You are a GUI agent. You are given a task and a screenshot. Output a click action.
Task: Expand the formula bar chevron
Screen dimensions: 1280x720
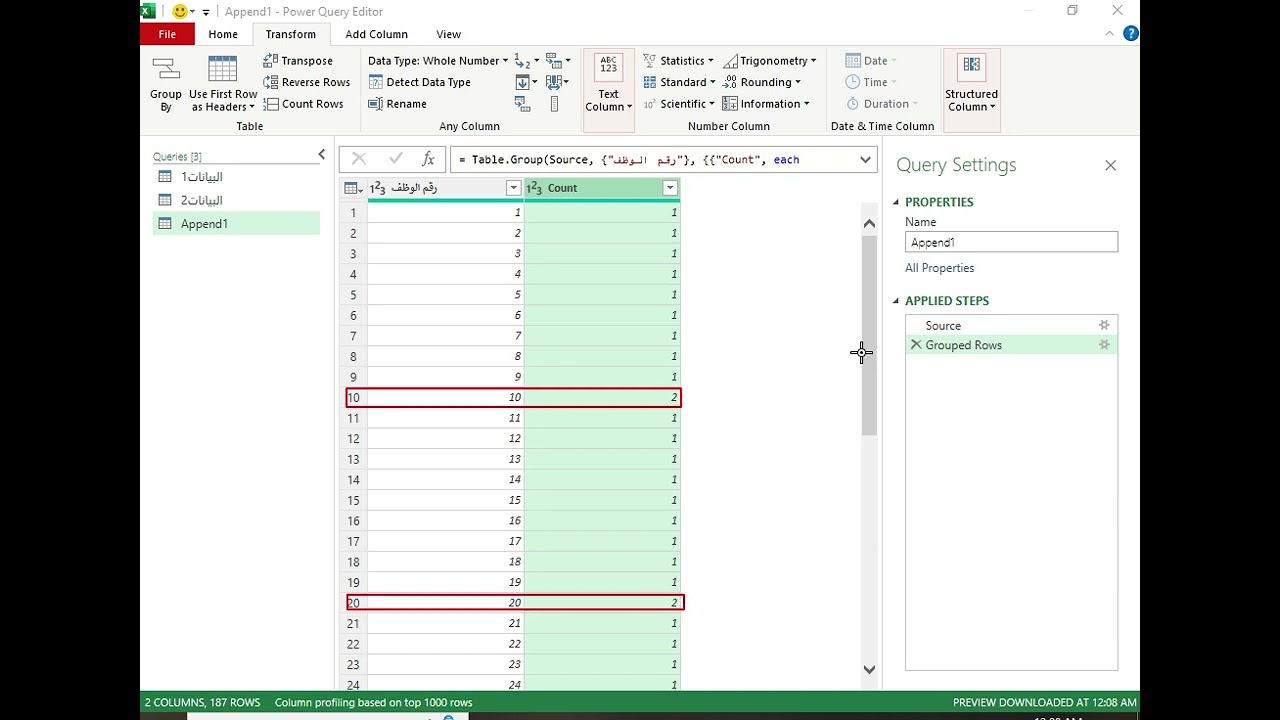coord(865,159)
